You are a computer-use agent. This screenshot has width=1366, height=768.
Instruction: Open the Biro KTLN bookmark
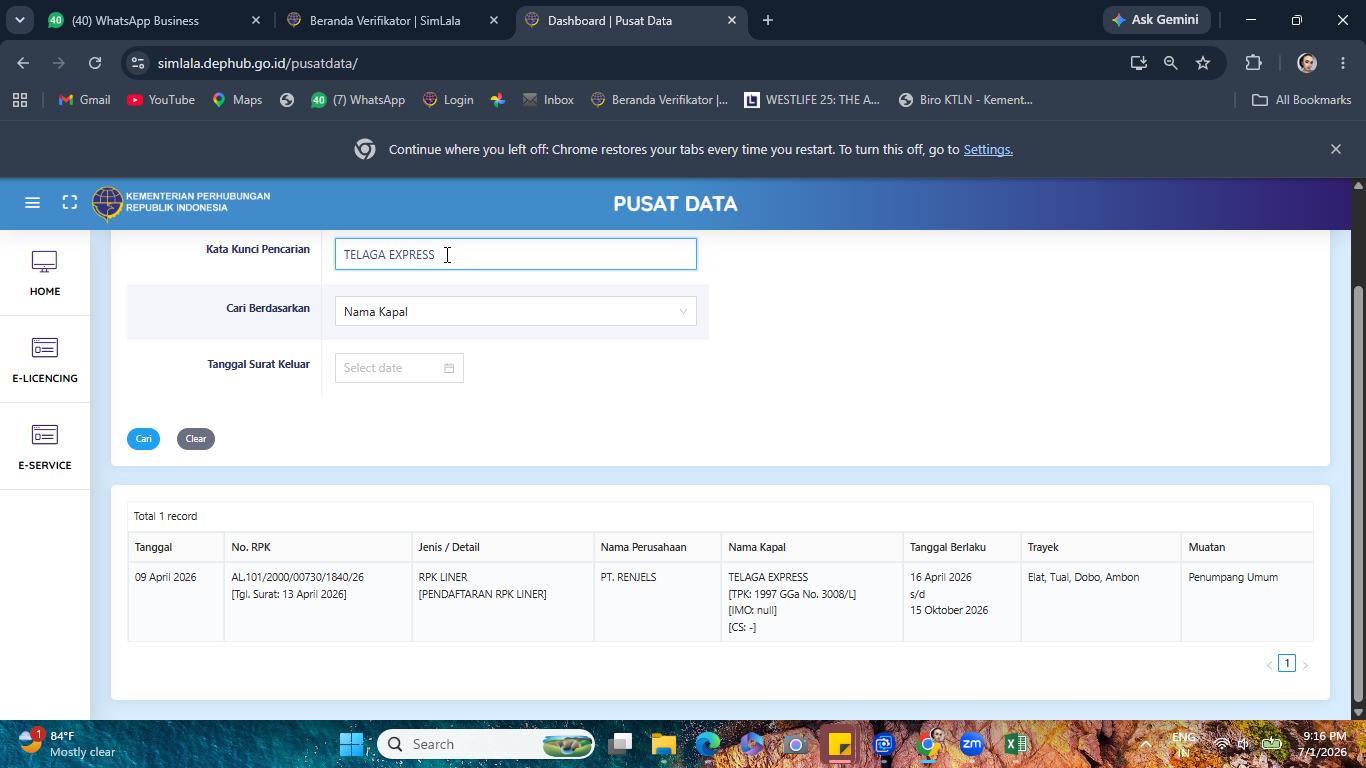click(966, 100)
